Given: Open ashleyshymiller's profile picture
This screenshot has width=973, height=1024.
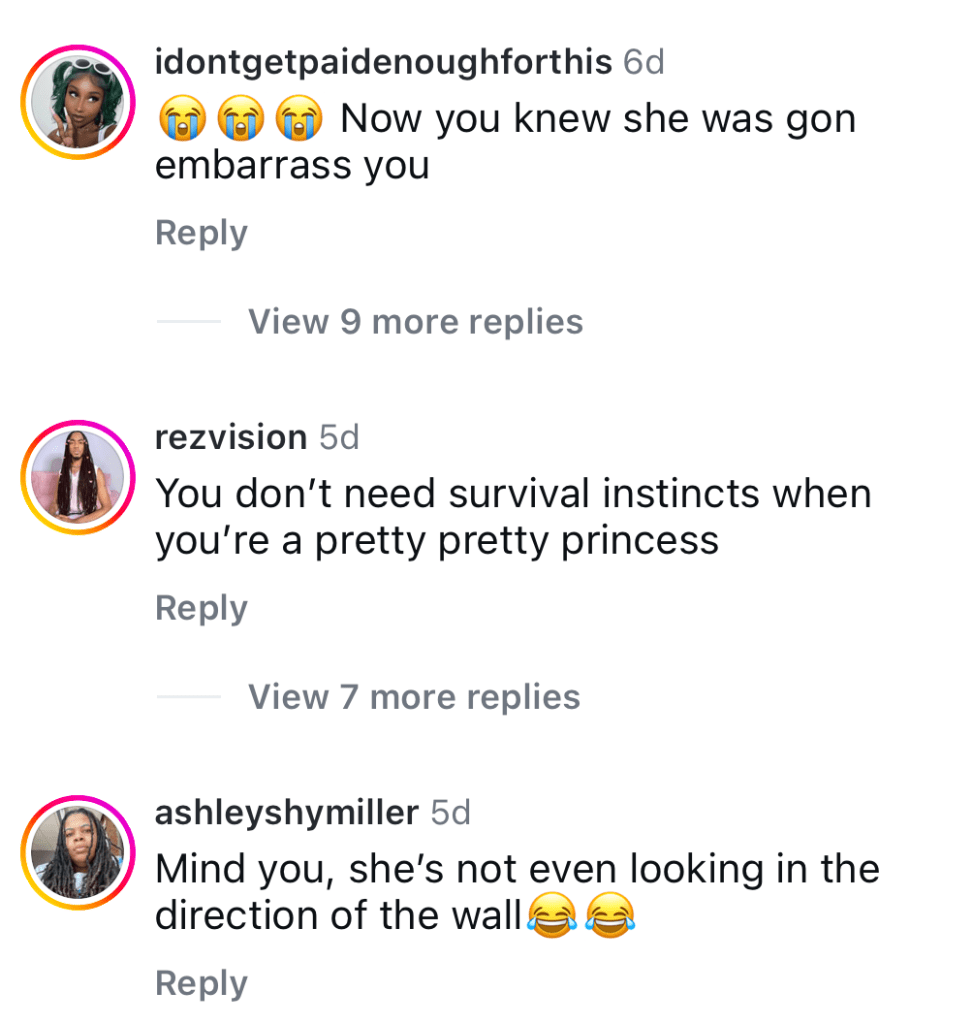Looking at the screenshot, I should coord(77,852).
